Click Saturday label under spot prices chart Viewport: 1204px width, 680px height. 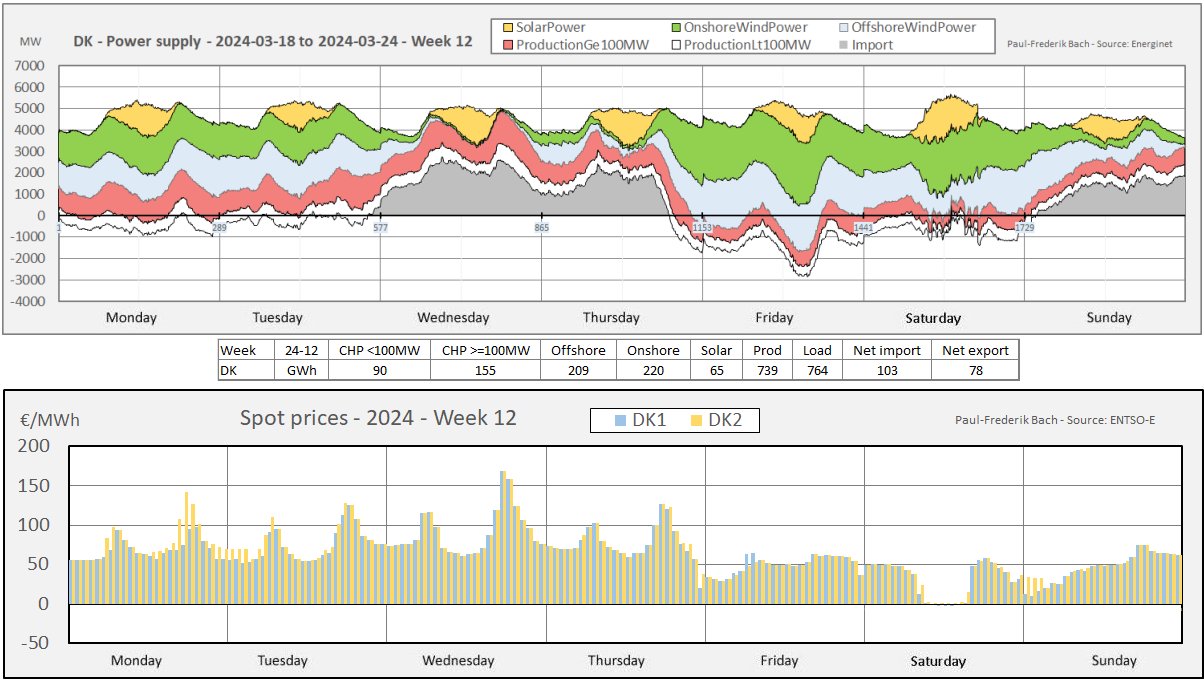point(938,661)
